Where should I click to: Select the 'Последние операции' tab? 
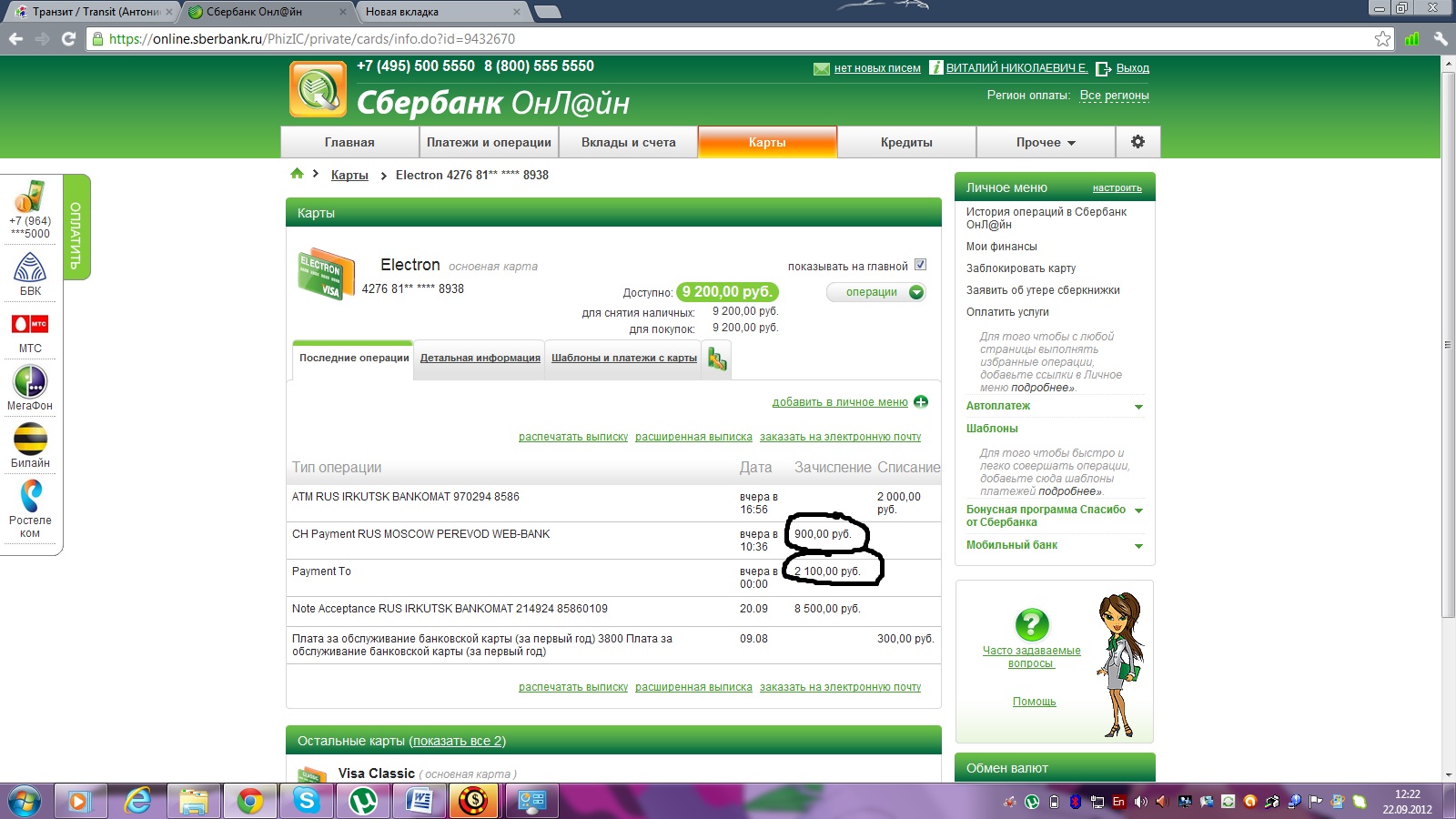354,358
